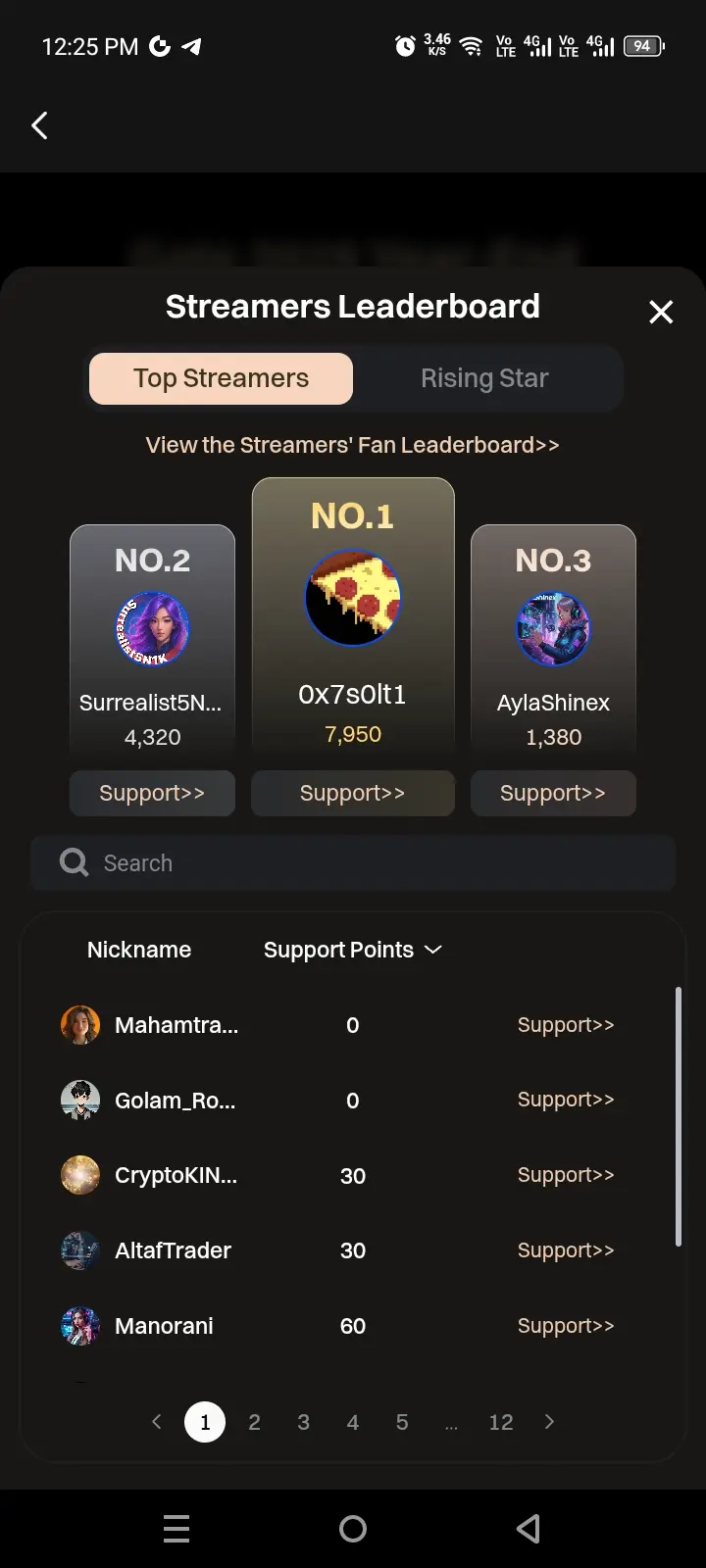Screen dimensions: 706x1568
Task: Open Surrealist5N's avatar in NO.2 card
Action: [152, 628]
